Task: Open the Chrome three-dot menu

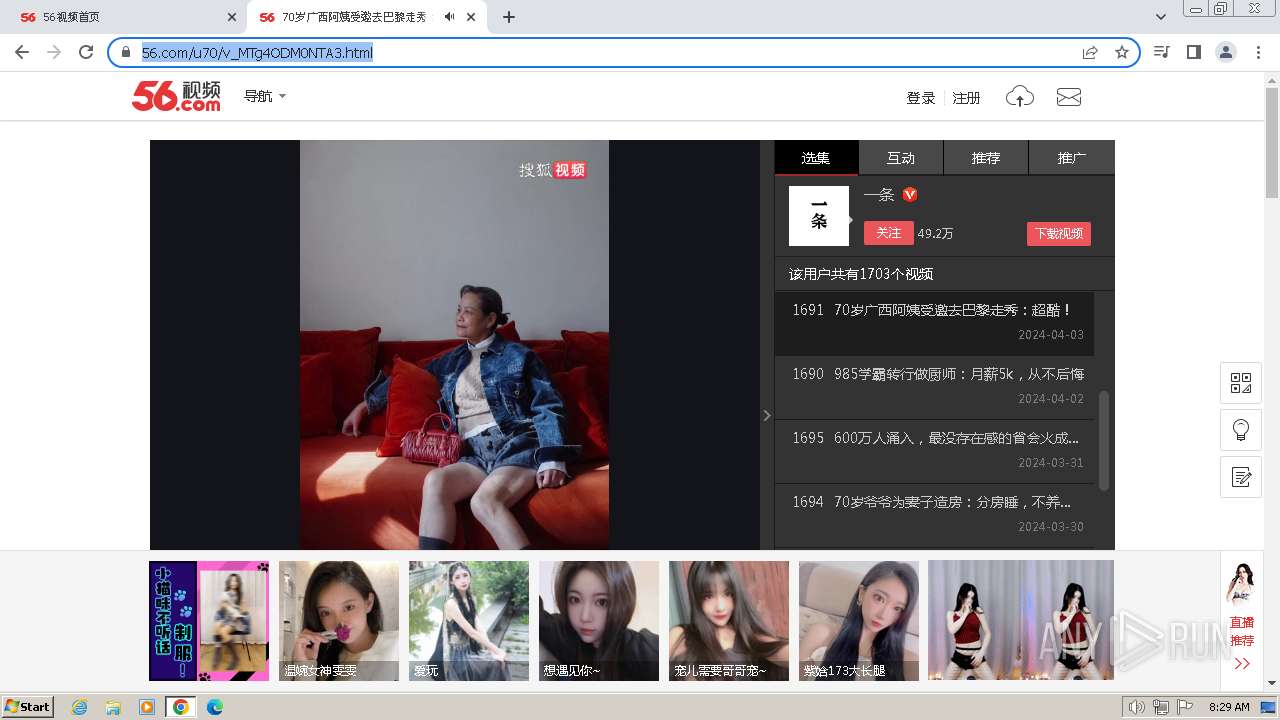Action: point(1258,52)
